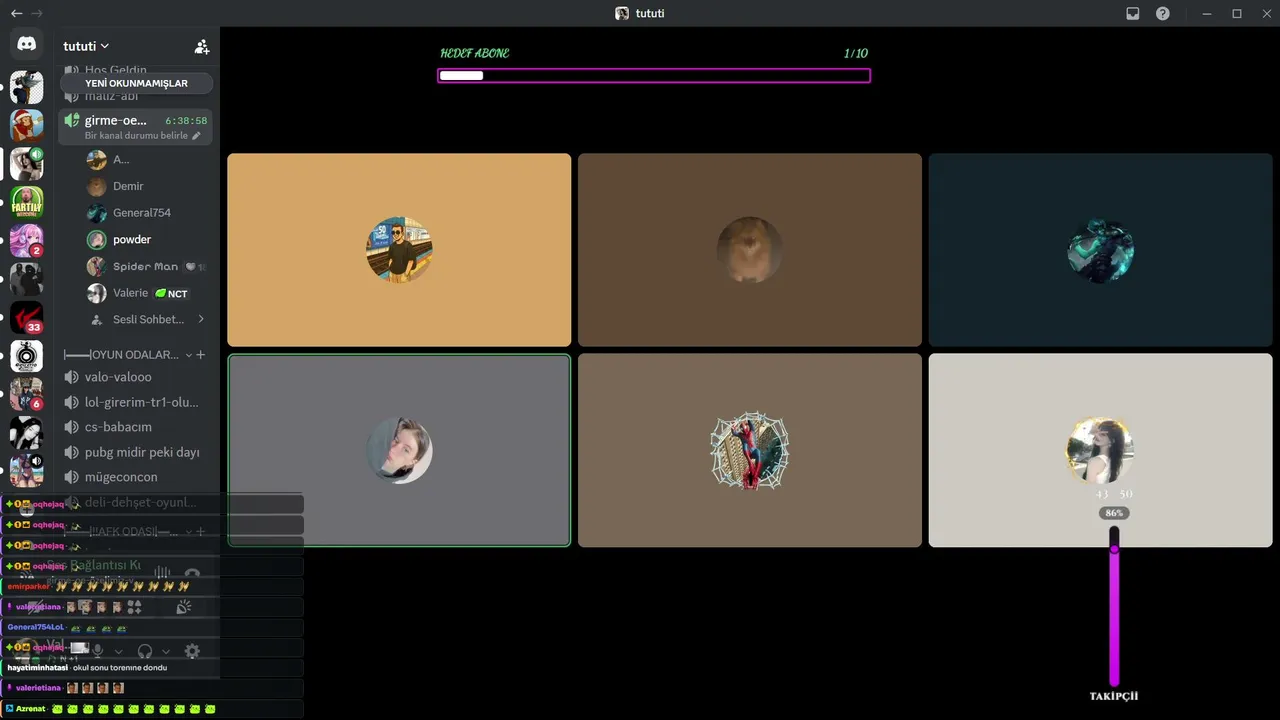Open the circular black-and-white logo server icon
Screen dimensions: 1280x720
[27, 356]
